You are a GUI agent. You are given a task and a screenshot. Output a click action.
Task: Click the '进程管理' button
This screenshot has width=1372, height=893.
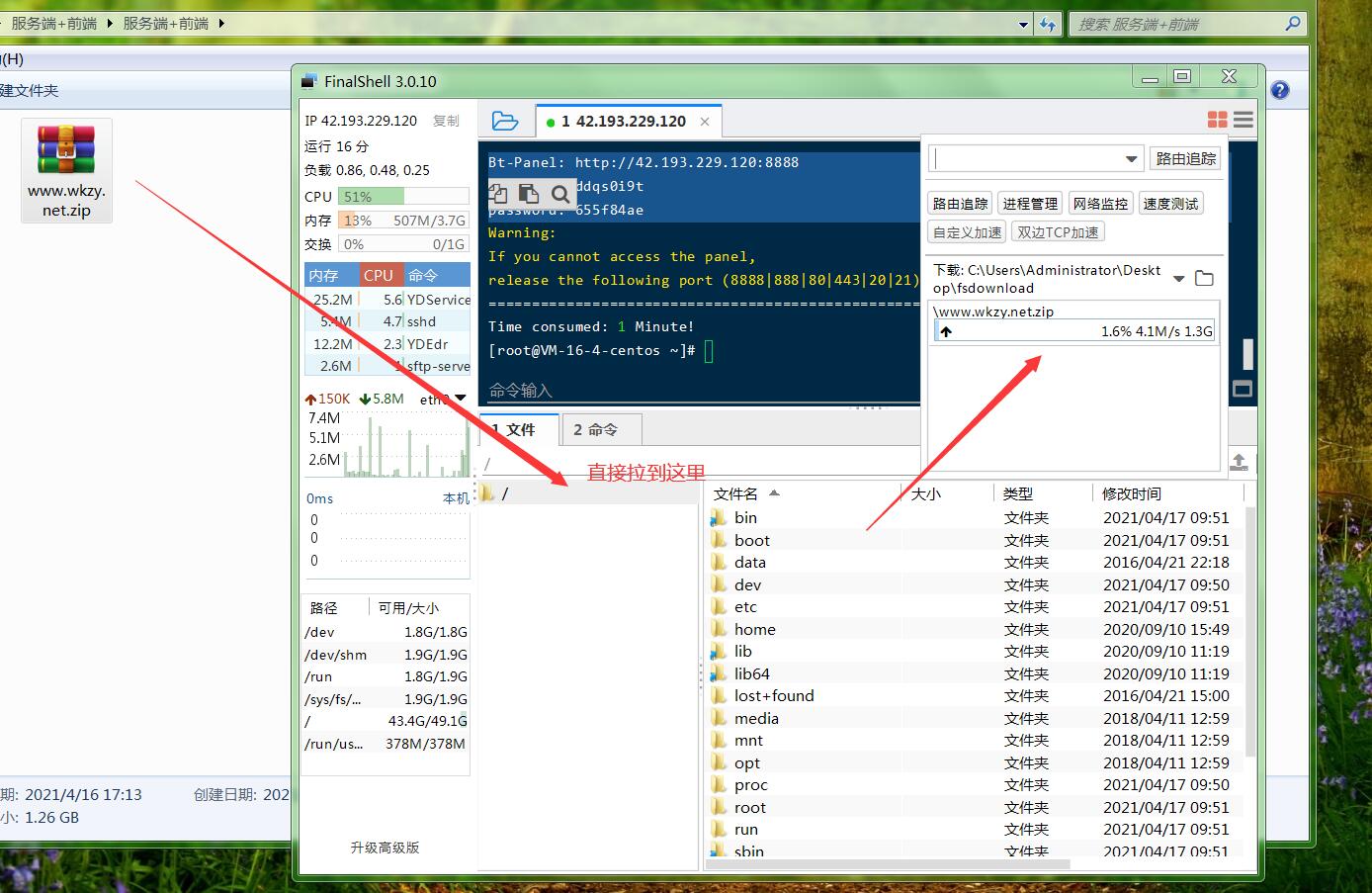click(x=1030, y=204)
